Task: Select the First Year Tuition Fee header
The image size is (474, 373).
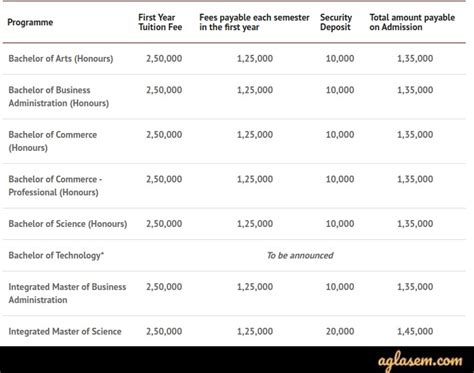Action: coord(160,22)
